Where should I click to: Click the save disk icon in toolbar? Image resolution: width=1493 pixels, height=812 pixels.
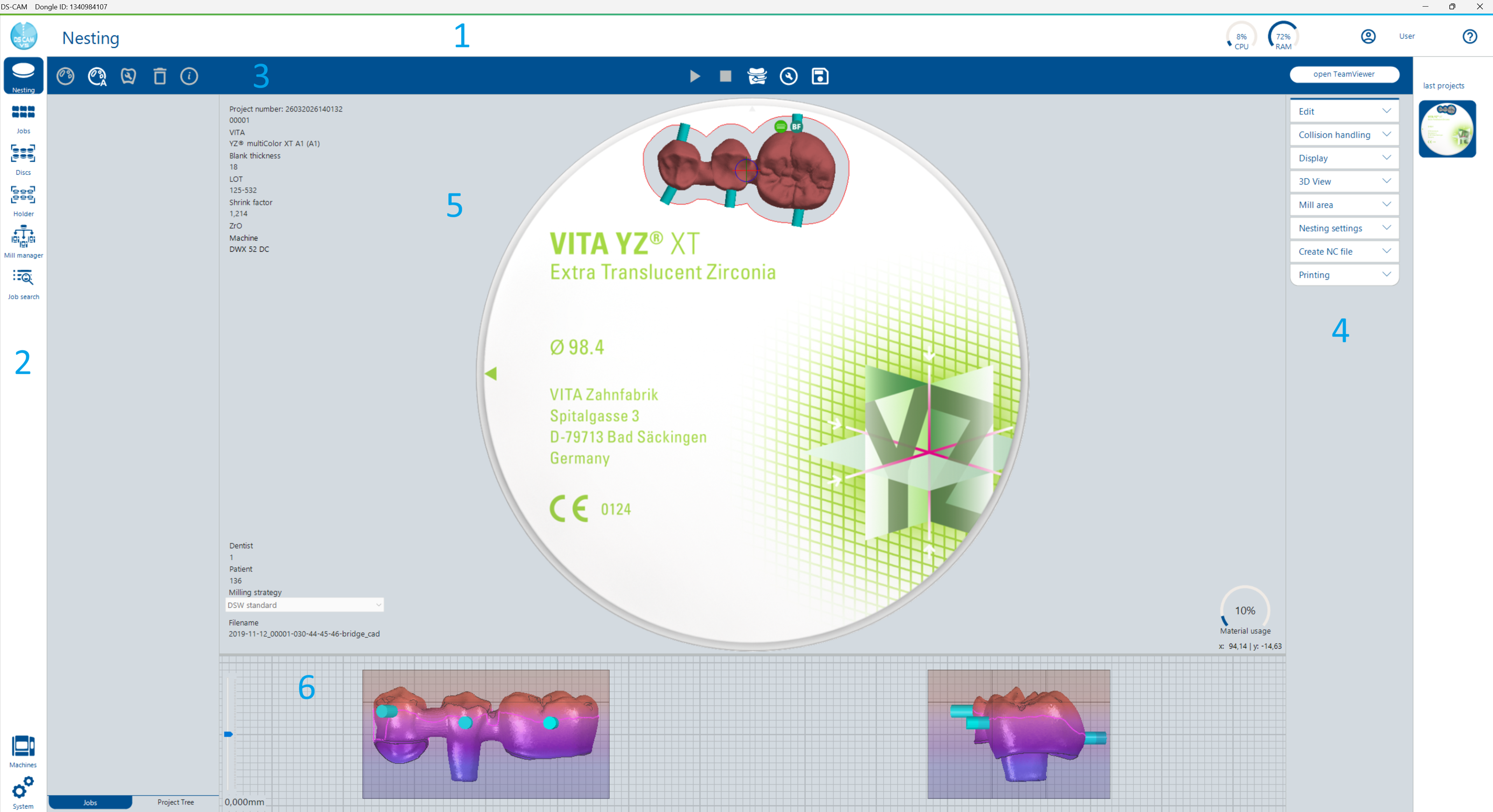point(819,76)
